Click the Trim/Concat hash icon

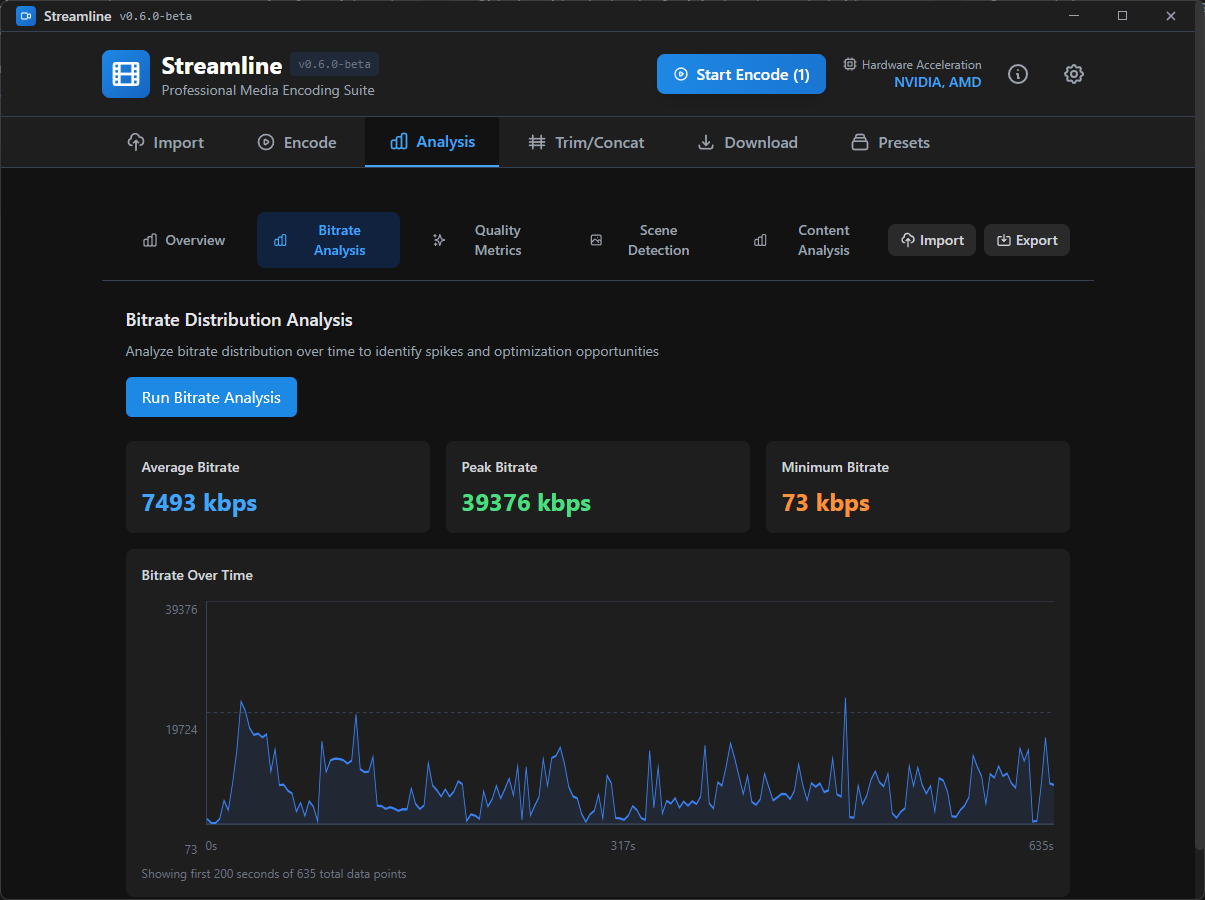536,141
